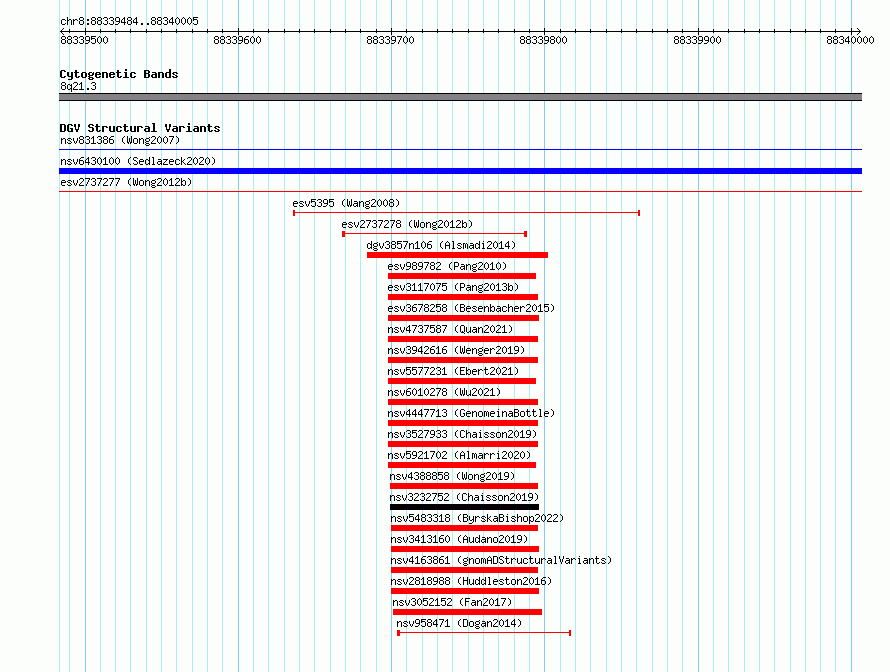Open variant esv3678258 (Besenbacher2015) label
This screenshot has height=672, width=890.
(x=471, y=308)
